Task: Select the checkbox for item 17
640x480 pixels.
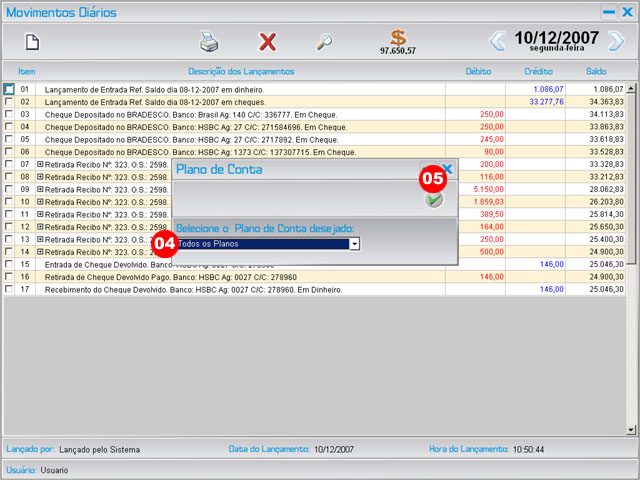Action: [9, 289]
